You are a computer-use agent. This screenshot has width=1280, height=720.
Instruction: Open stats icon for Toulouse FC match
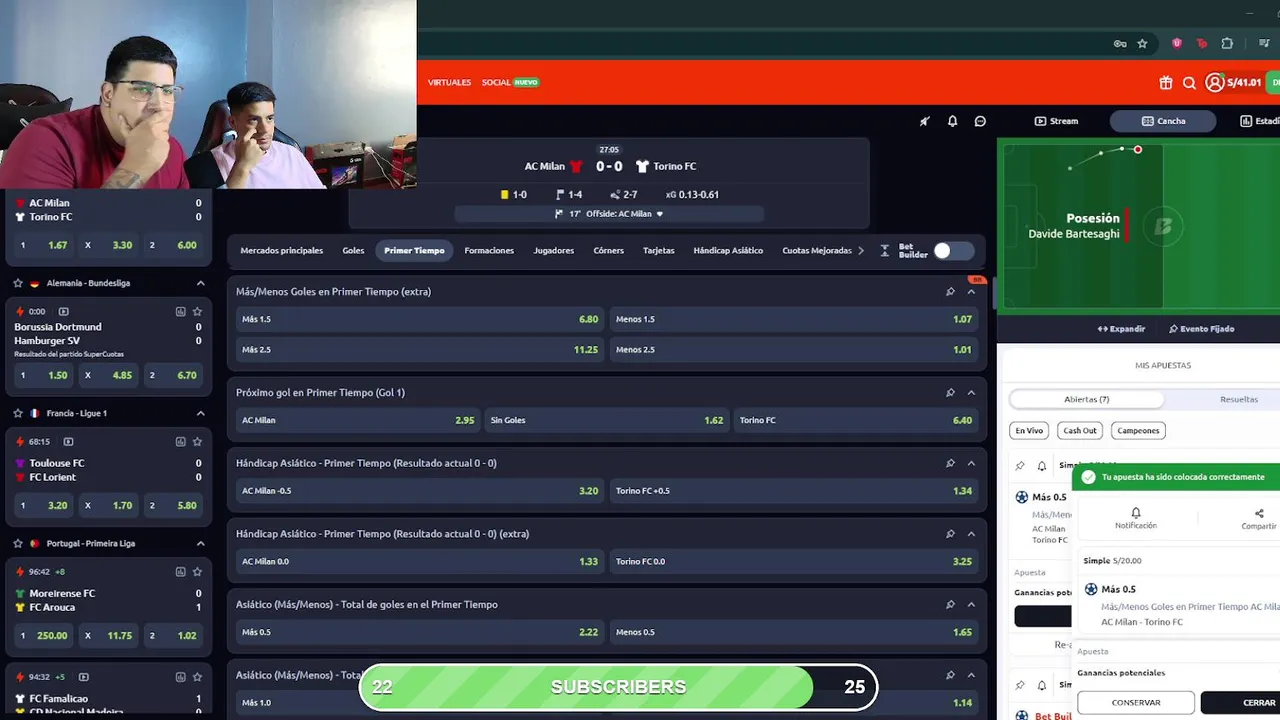pyautogui.click(x=180, y=441)
